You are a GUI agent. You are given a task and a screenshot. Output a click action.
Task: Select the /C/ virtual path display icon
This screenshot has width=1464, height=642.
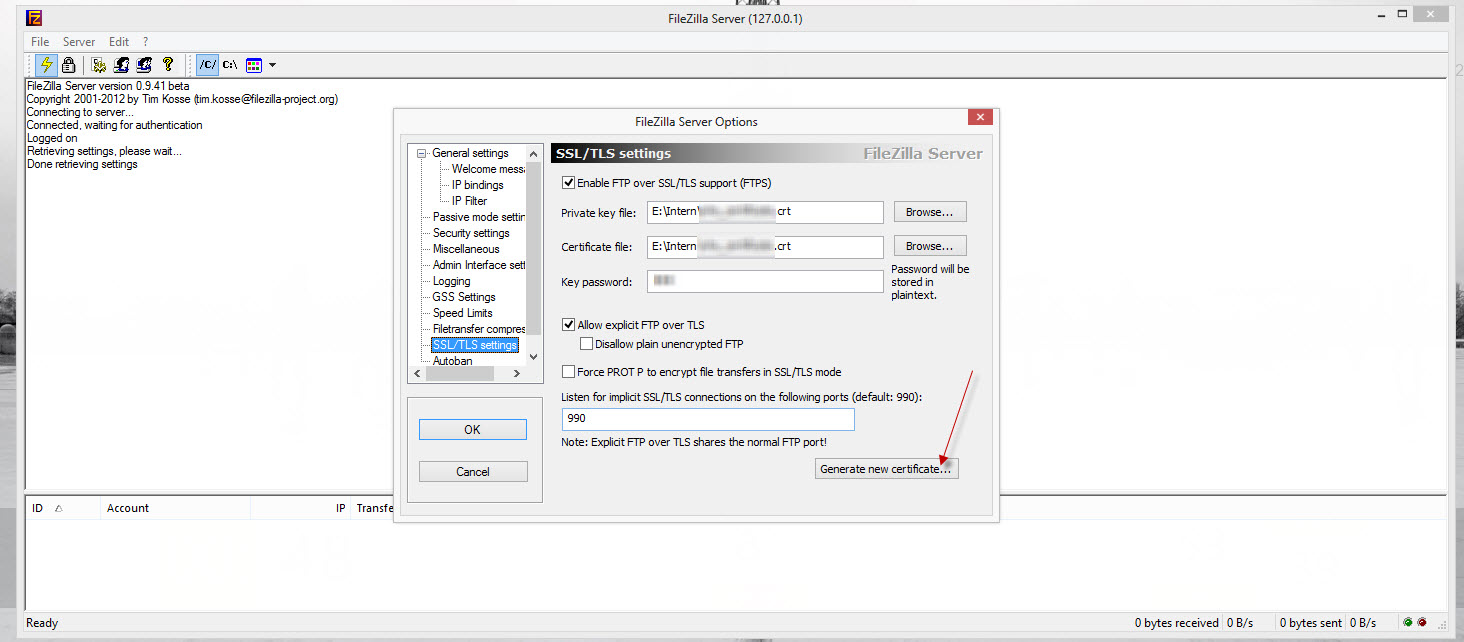(x=207, y=65)
